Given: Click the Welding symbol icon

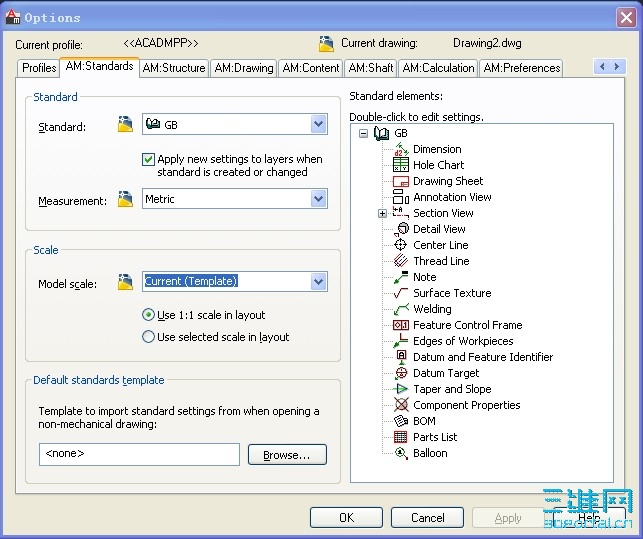Looking at the screenshot, I should tap(401, 309).
